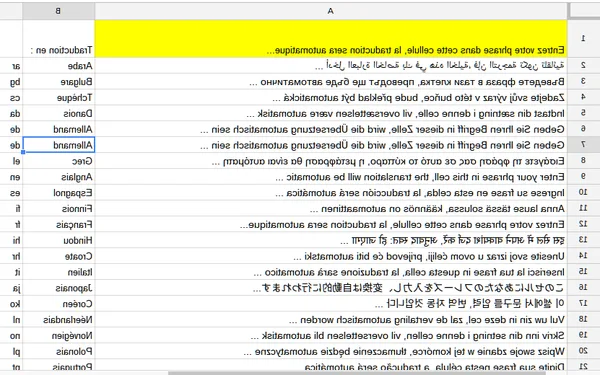Click 'Anna lause tässä solussa' text
Viewport: 600px width, 375px height.
point(504,209)
